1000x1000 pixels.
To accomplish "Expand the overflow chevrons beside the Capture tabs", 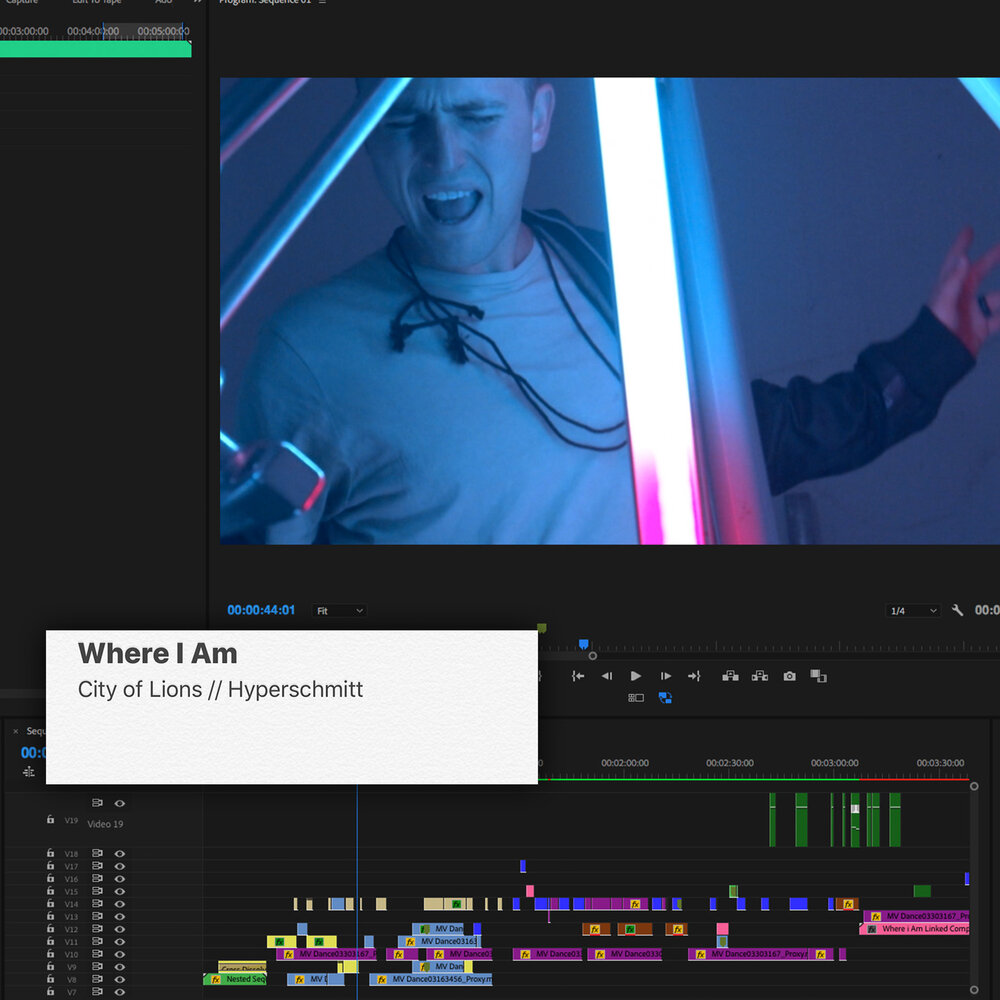I will 197,2.
